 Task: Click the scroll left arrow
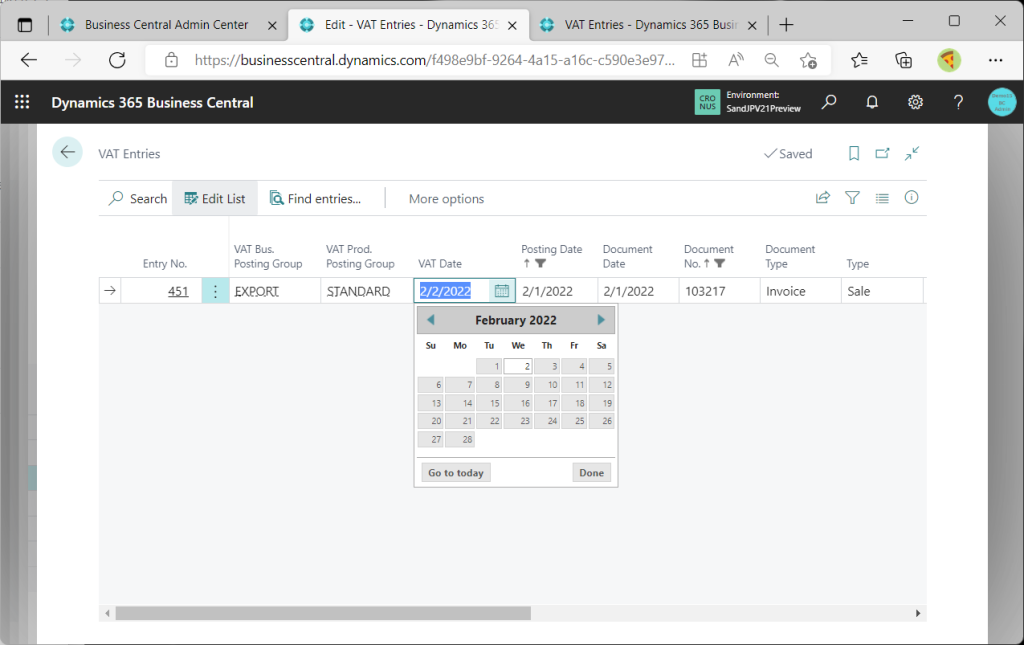107,613
